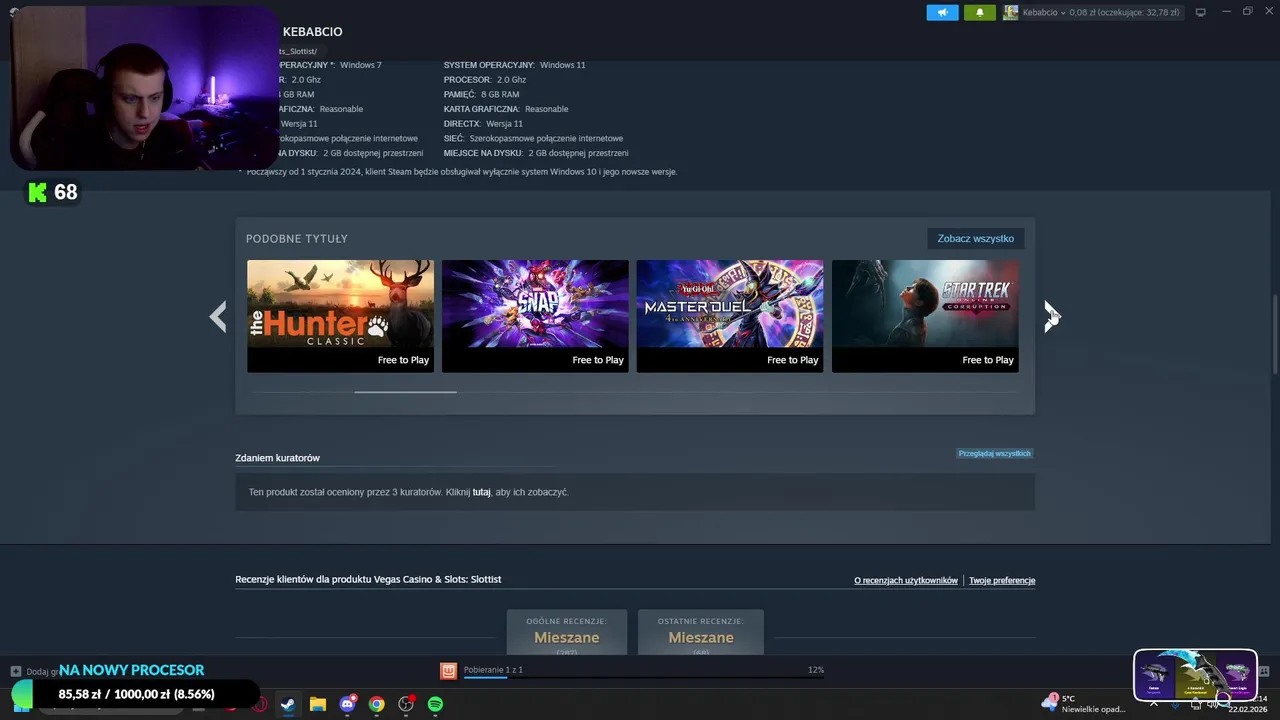This screenshot has width=1280, height=720.
Task: Open OBS Studio from the taskbar
Action: click(x=406, y=704)
